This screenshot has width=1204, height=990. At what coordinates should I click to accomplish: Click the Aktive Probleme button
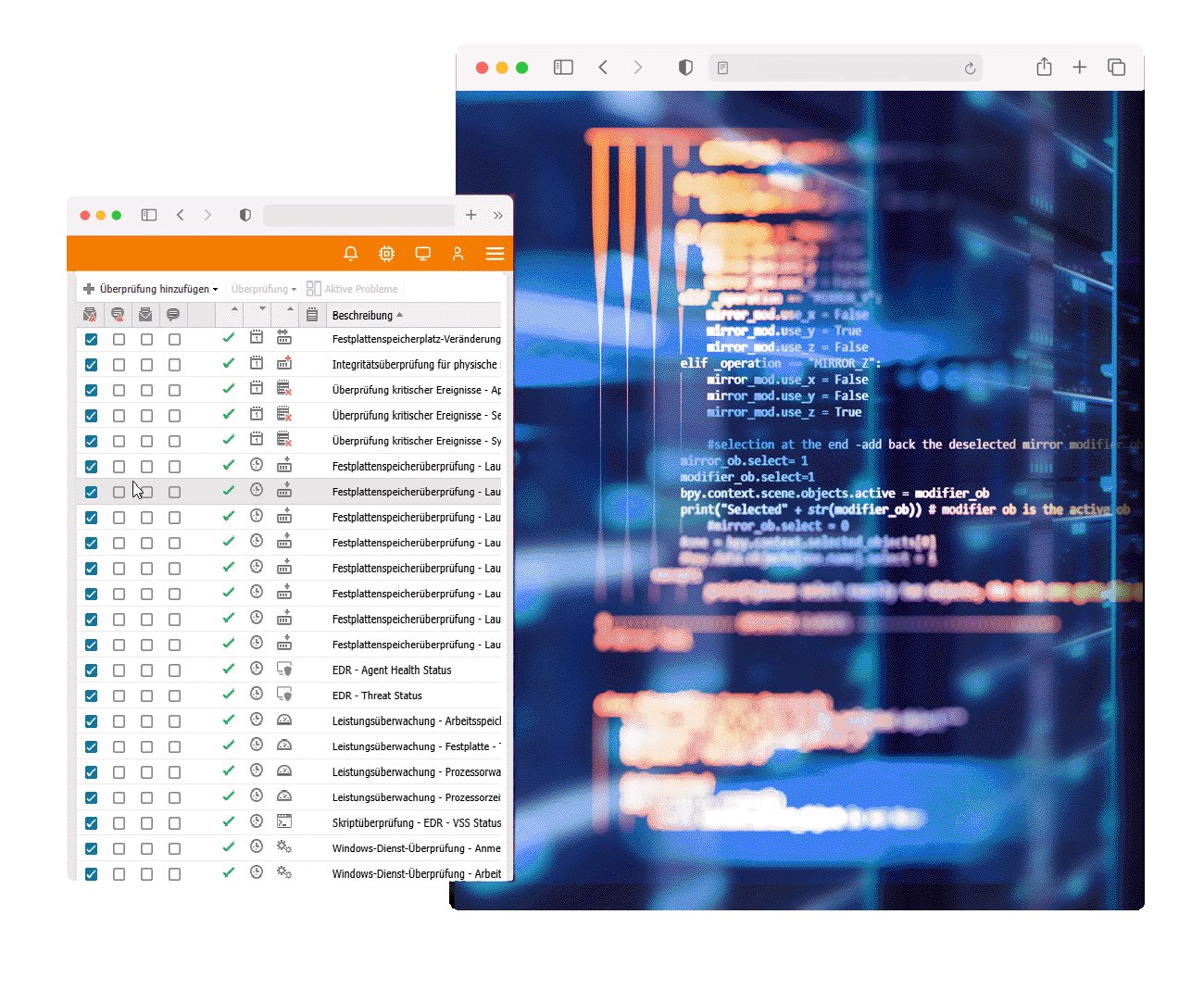353,289
